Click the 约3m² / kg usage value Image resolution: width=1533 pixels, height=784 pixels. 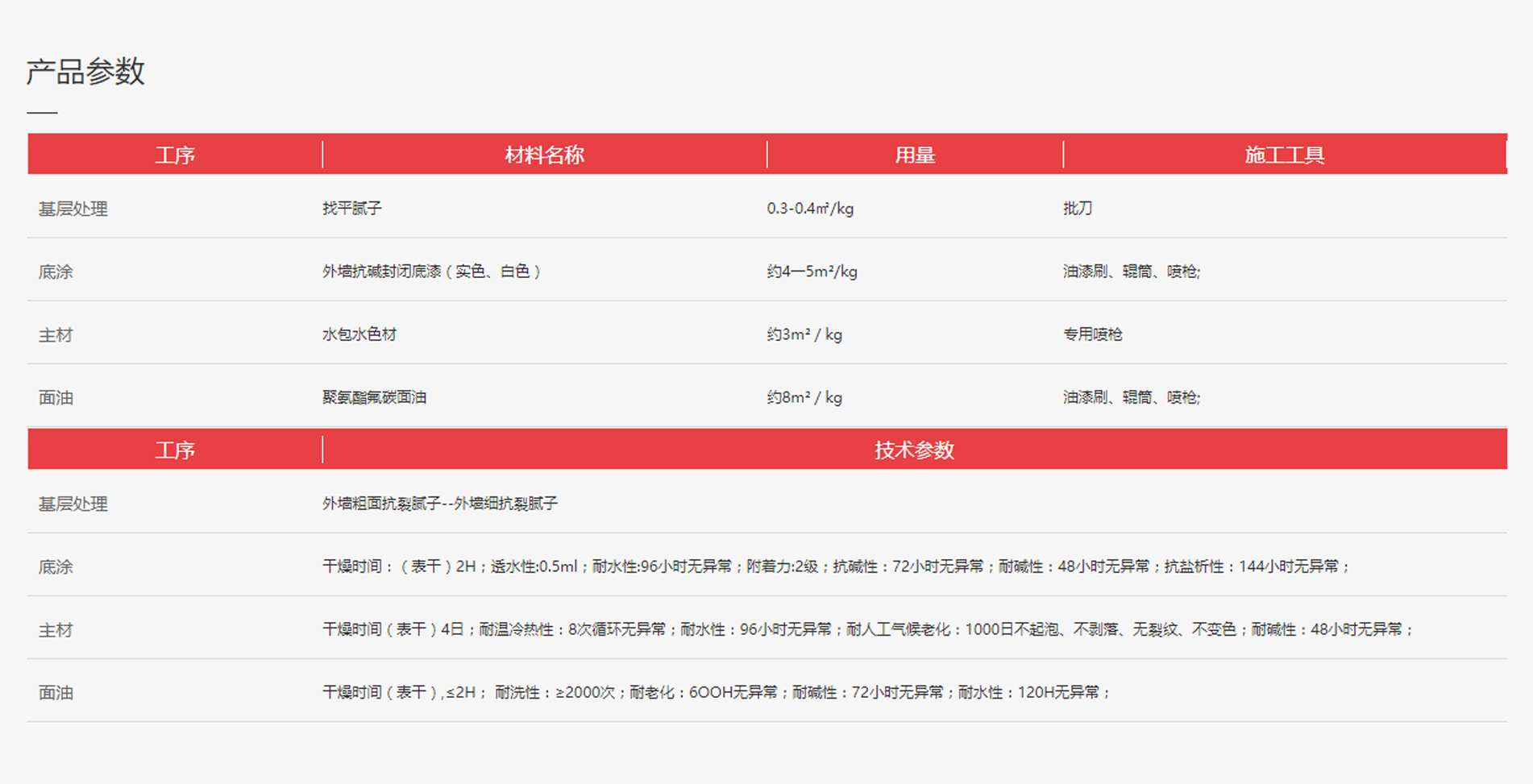(804, 334)
